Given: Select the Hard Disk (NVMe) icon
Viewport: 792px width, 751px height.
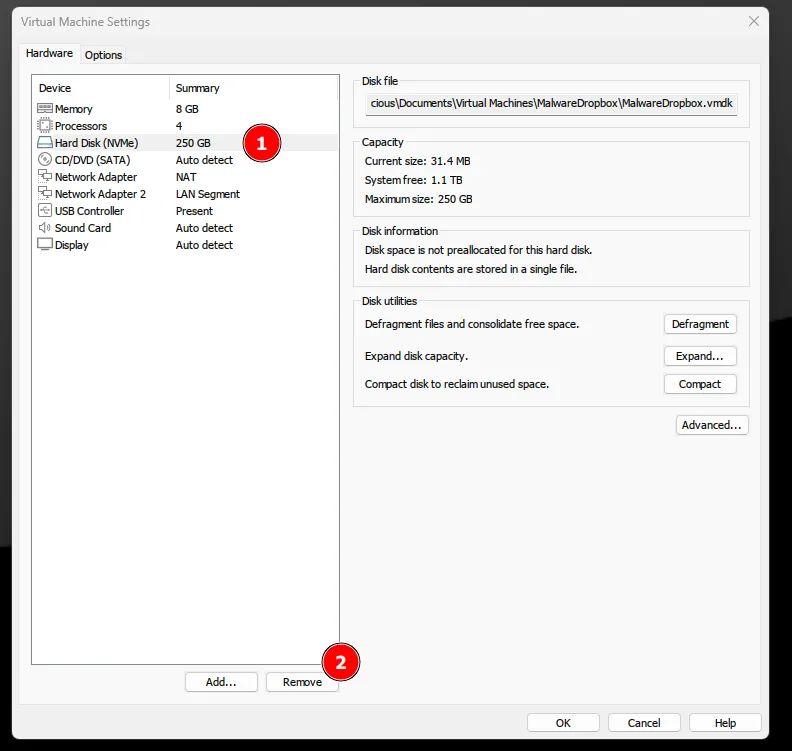Looking at the screenshot, I should coord(45,143).
